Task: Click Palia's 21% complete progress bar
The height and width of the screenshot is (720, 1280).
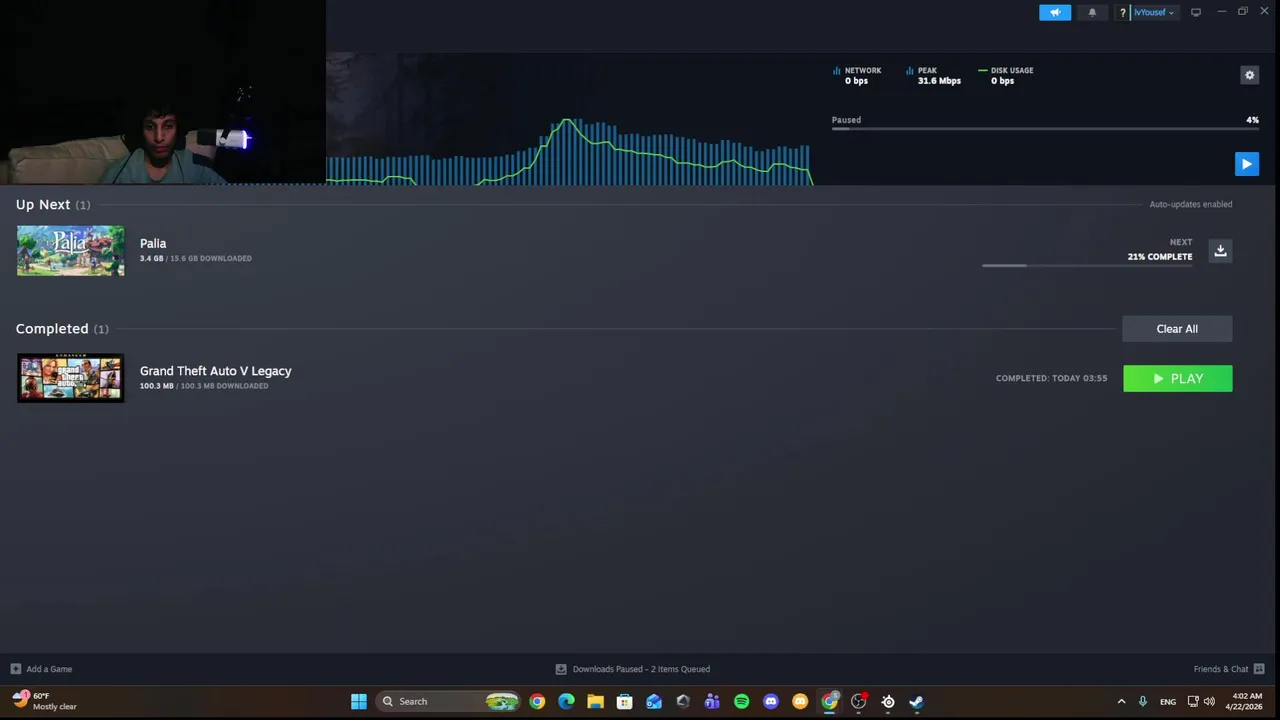Action: point(1087,265)
